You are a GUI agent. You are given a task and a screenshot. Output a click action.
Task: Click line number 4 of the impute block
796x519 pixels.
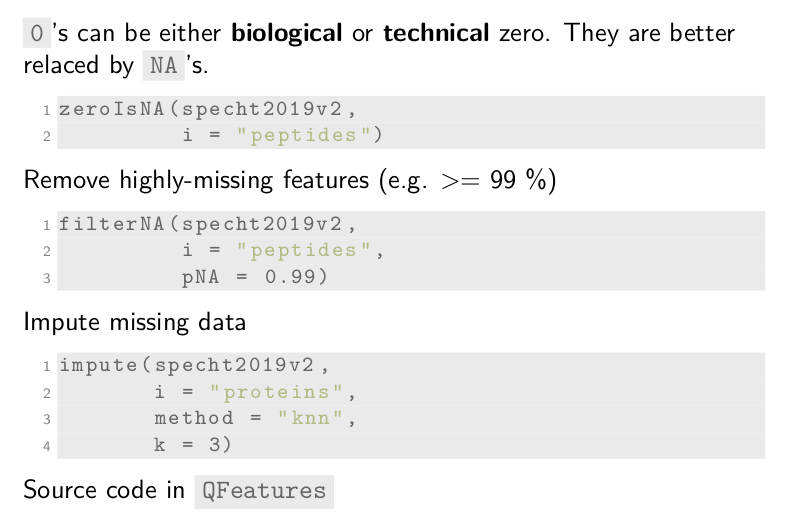point(46,446)
